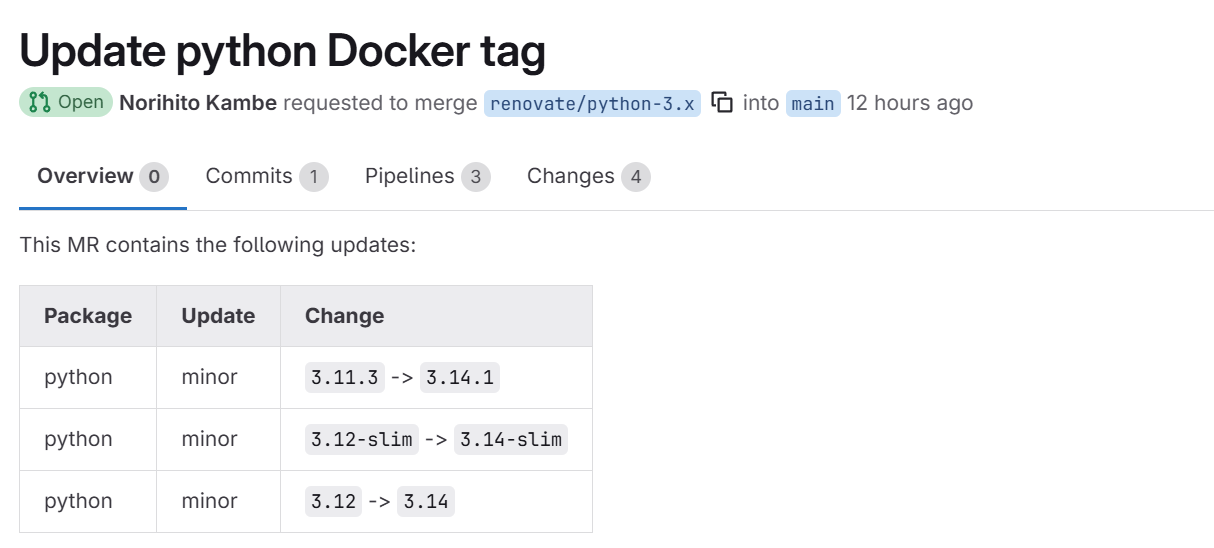Click the 3.12-slim version code tag

point(362,439)
